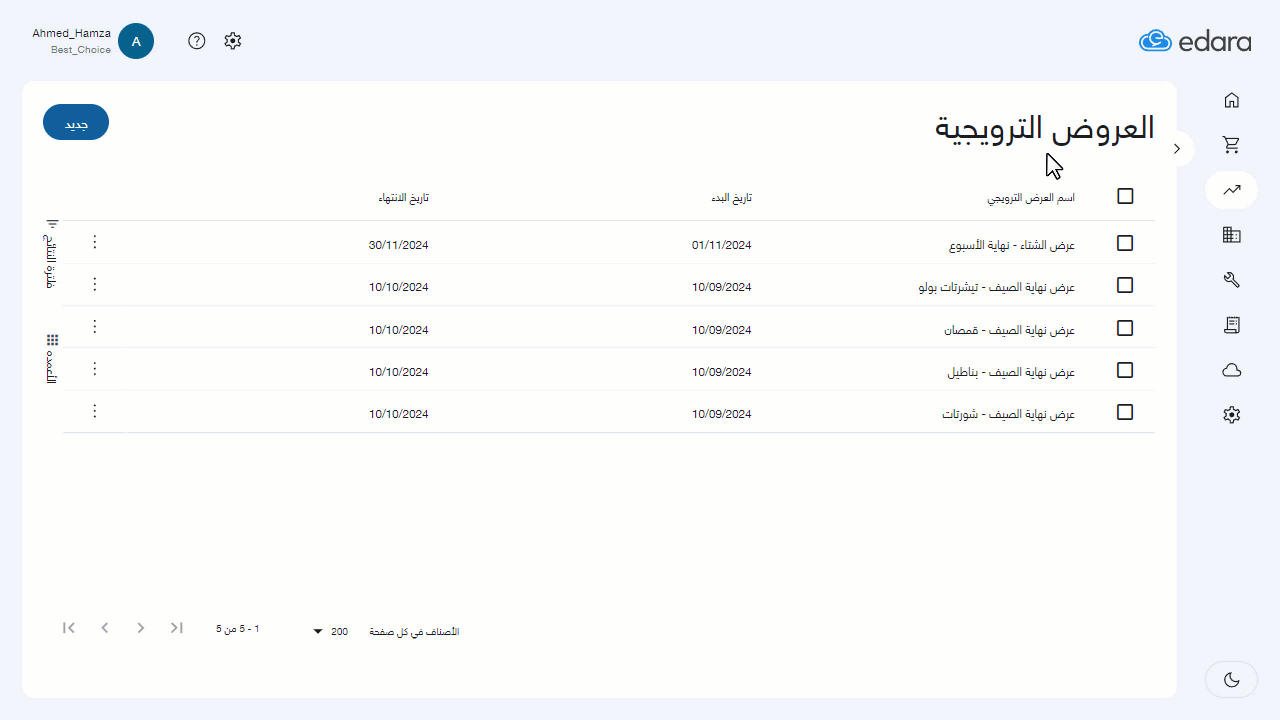Viewport: 1280px width, 720px height.
Task: Check the box for عرض الشتاء - نهاية الأسبوع
Action: click(1125, 243)
